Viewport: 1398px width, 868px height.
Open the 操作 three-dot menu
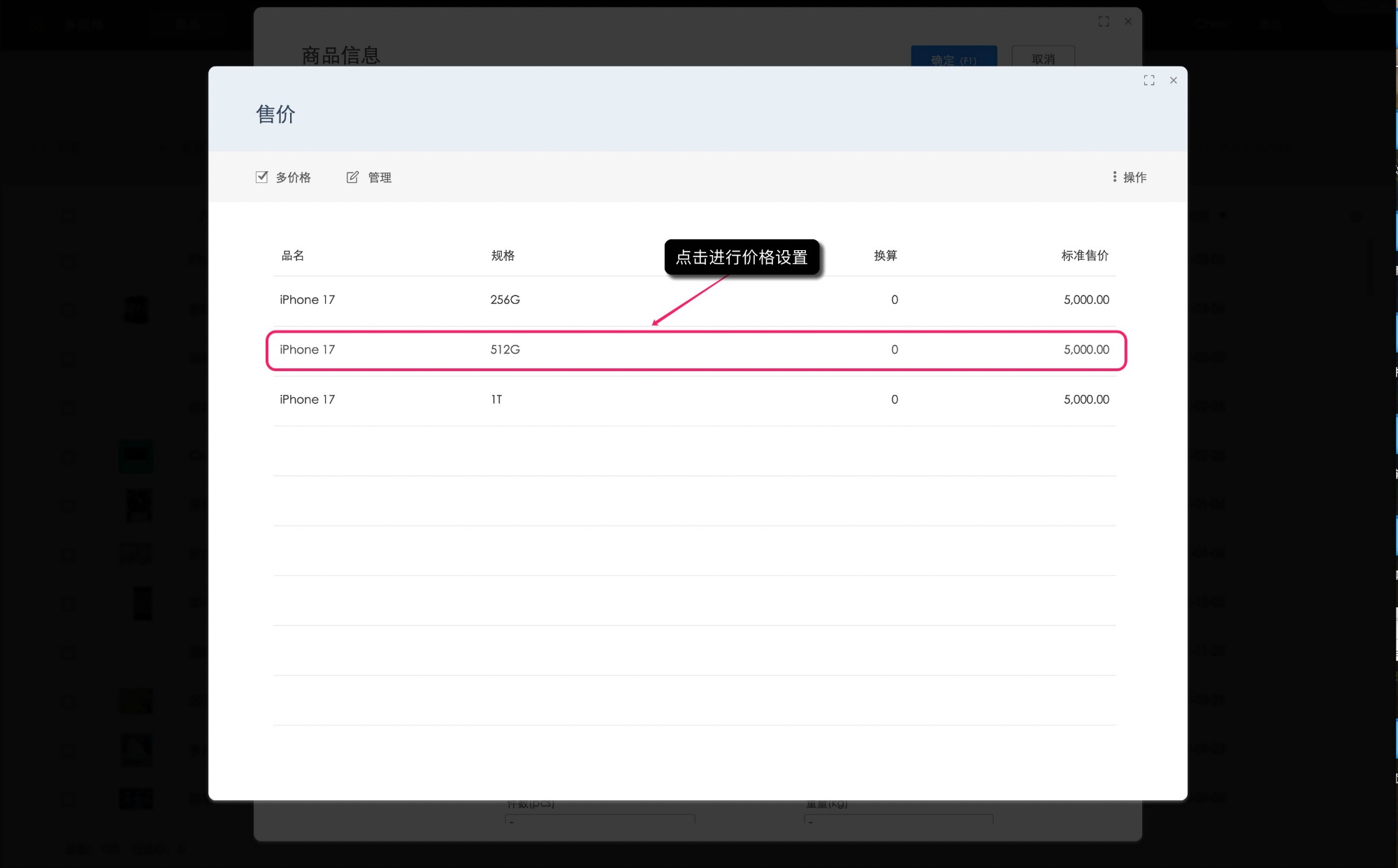pyautogui.click(x=1115, y=177)
